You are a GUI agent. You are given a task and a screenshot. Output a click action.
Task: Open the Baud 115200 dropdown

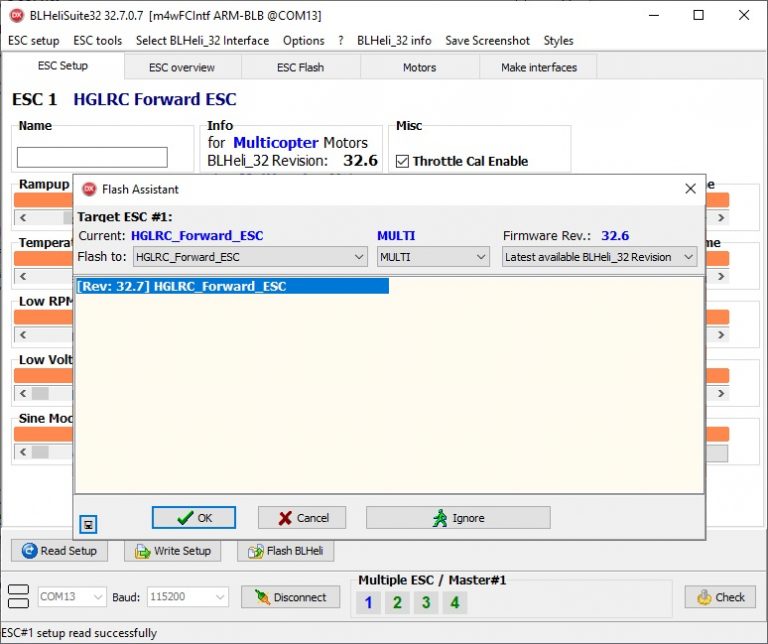tap(188, 596)
